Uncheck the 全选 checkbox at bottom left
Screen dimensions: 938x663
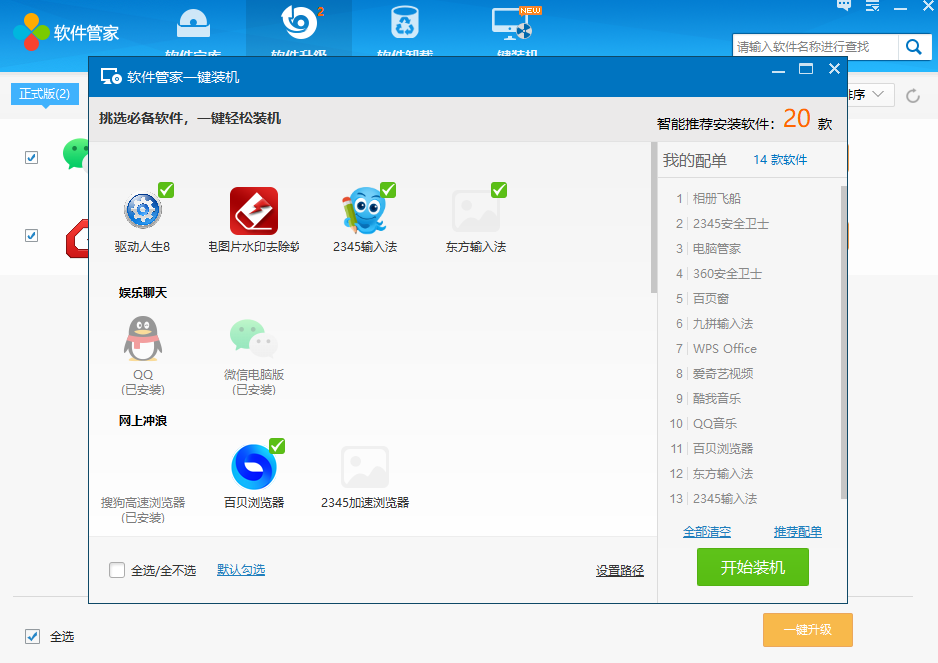32,636
